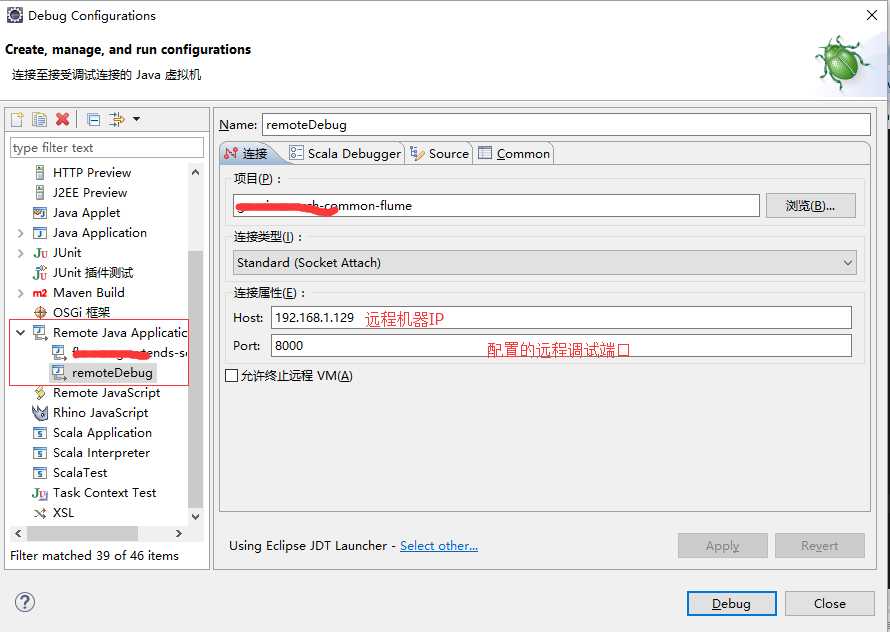This screenshot has width=890, height=632.
Task: Switch to the Scala Debugger tab
Action: (345, 153)
